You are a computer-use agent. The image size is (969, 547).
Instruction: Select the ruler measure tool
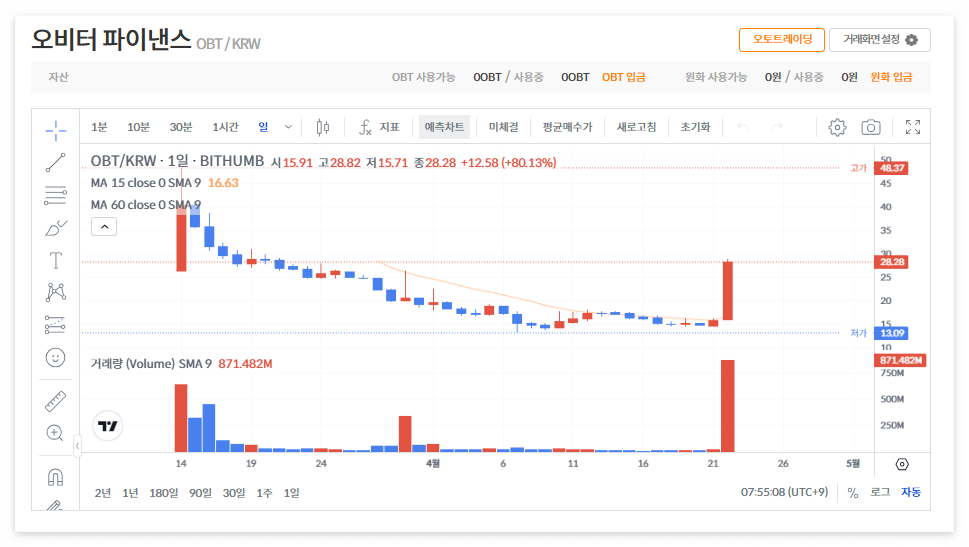click(x=56, y=401)
